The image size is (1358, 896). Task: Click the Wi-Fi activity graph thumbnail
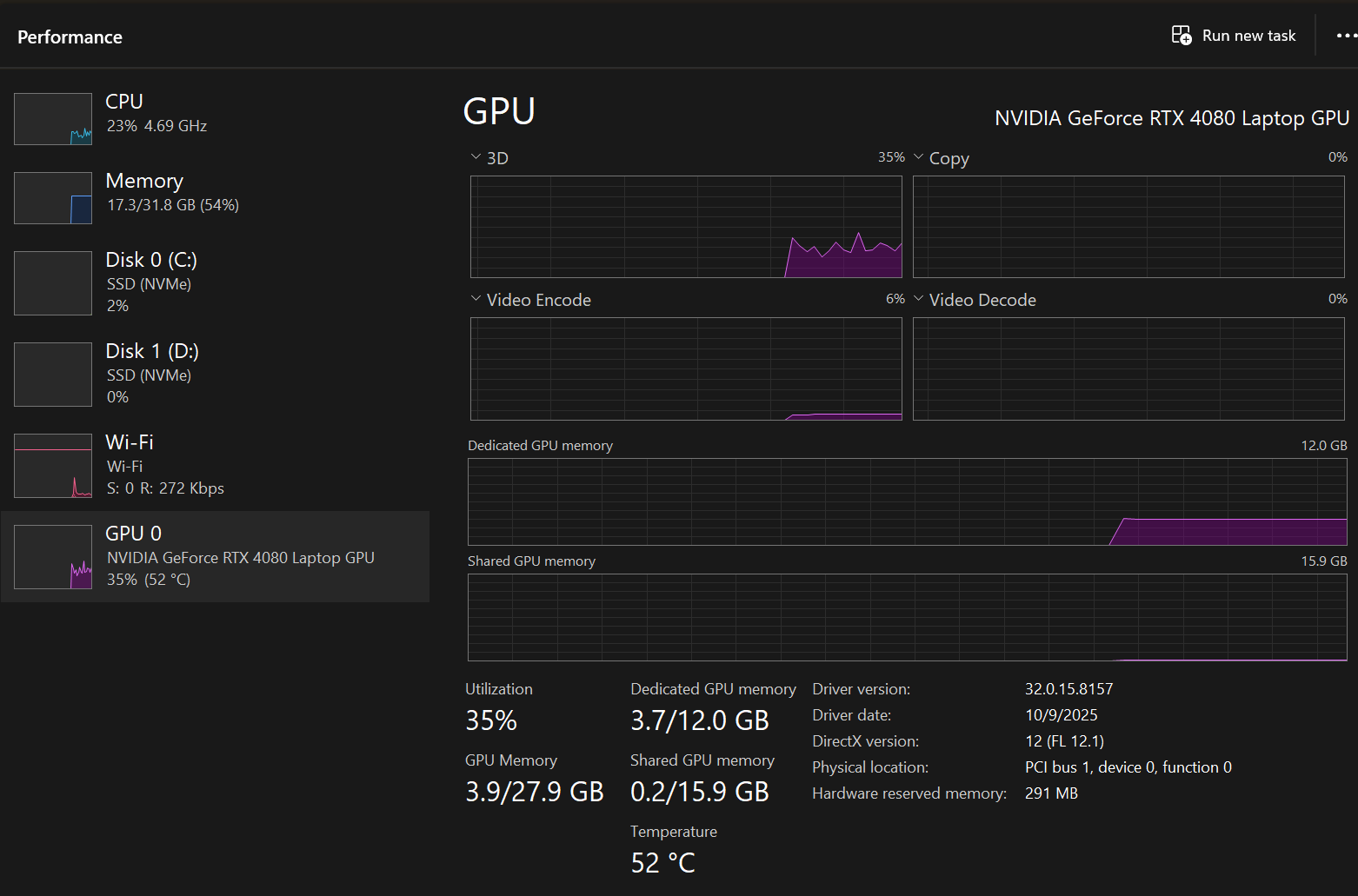53,466
